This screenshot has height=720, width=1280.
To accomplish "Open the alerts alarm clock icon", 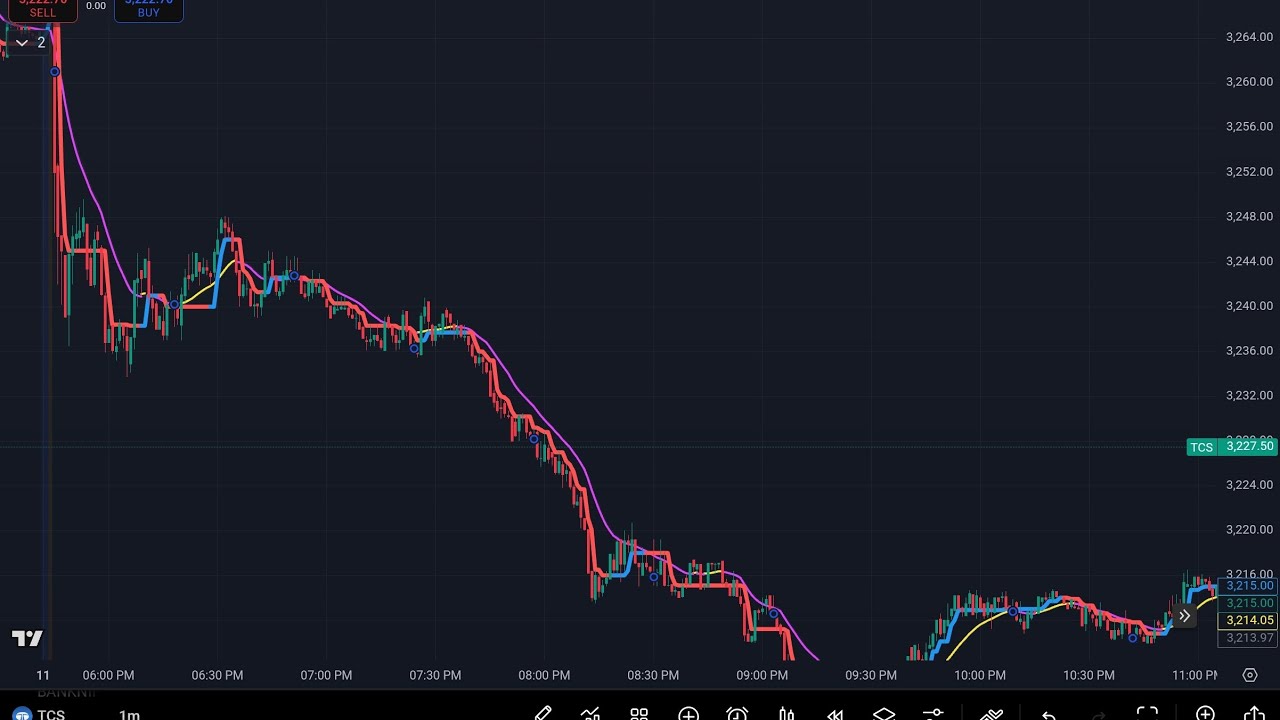I will click(737, 714).
